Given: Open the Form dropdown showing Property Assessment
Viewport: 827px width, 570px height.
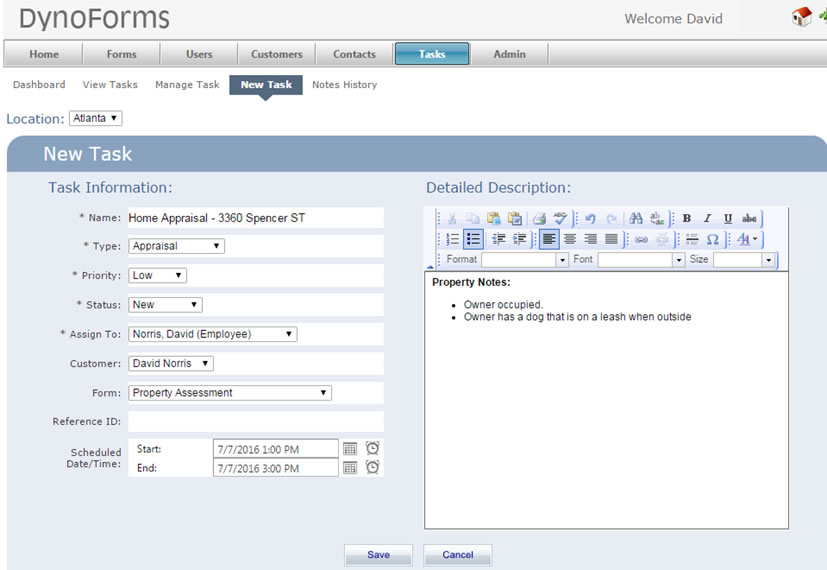Looking at the screenshot, I should pos(230,393).
